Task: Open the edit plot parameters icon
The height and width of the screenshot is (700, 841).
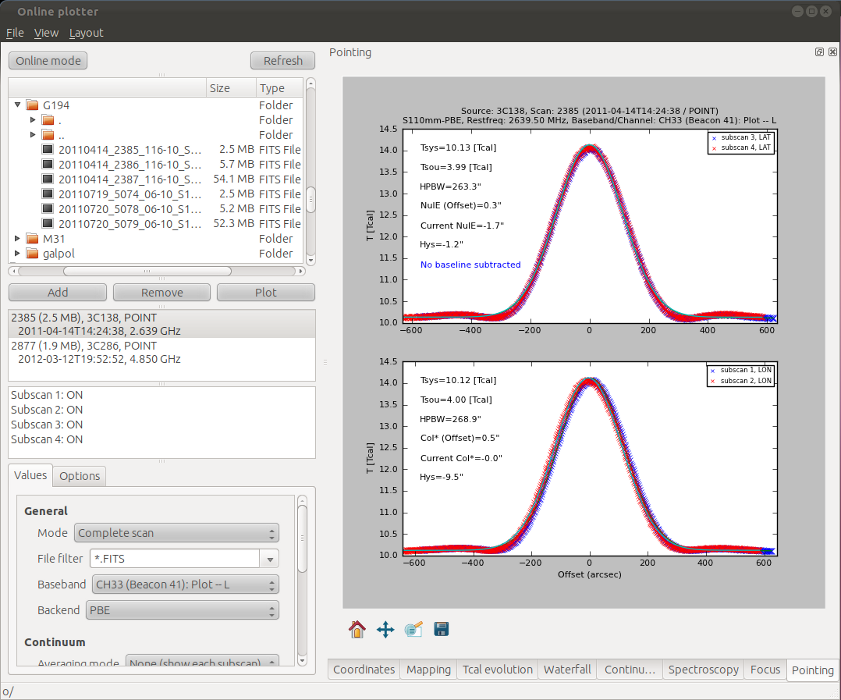Action: pos(414,629)
